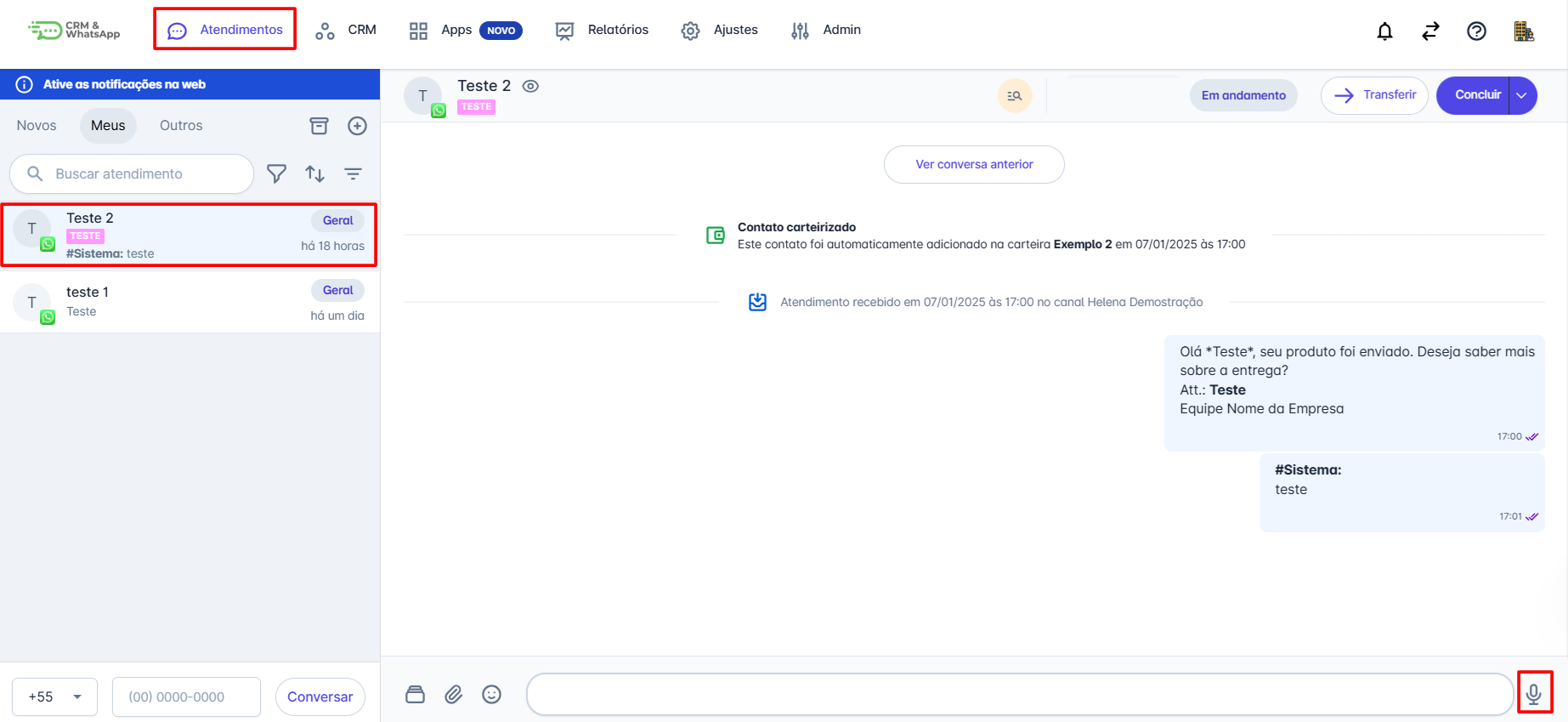
Task: Open the emoji picker
Action: (491, 695)
